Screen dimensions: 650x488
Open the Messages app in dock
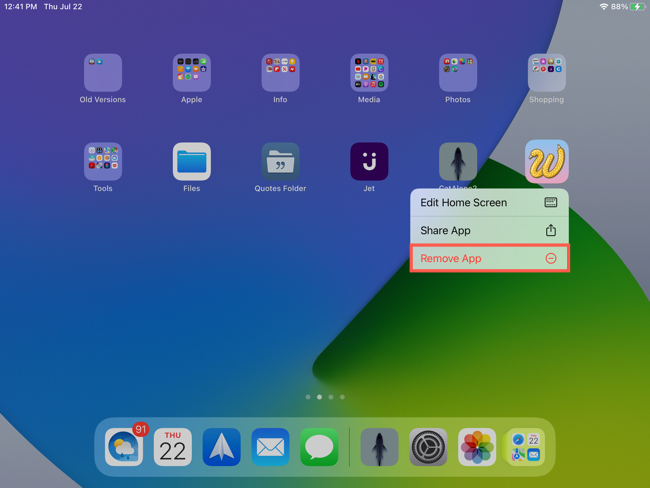point(319,447)
